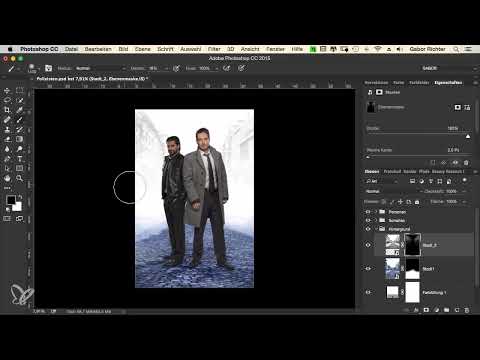
Task: Open the layer blend mode dropdown
Action: point(393,191)
